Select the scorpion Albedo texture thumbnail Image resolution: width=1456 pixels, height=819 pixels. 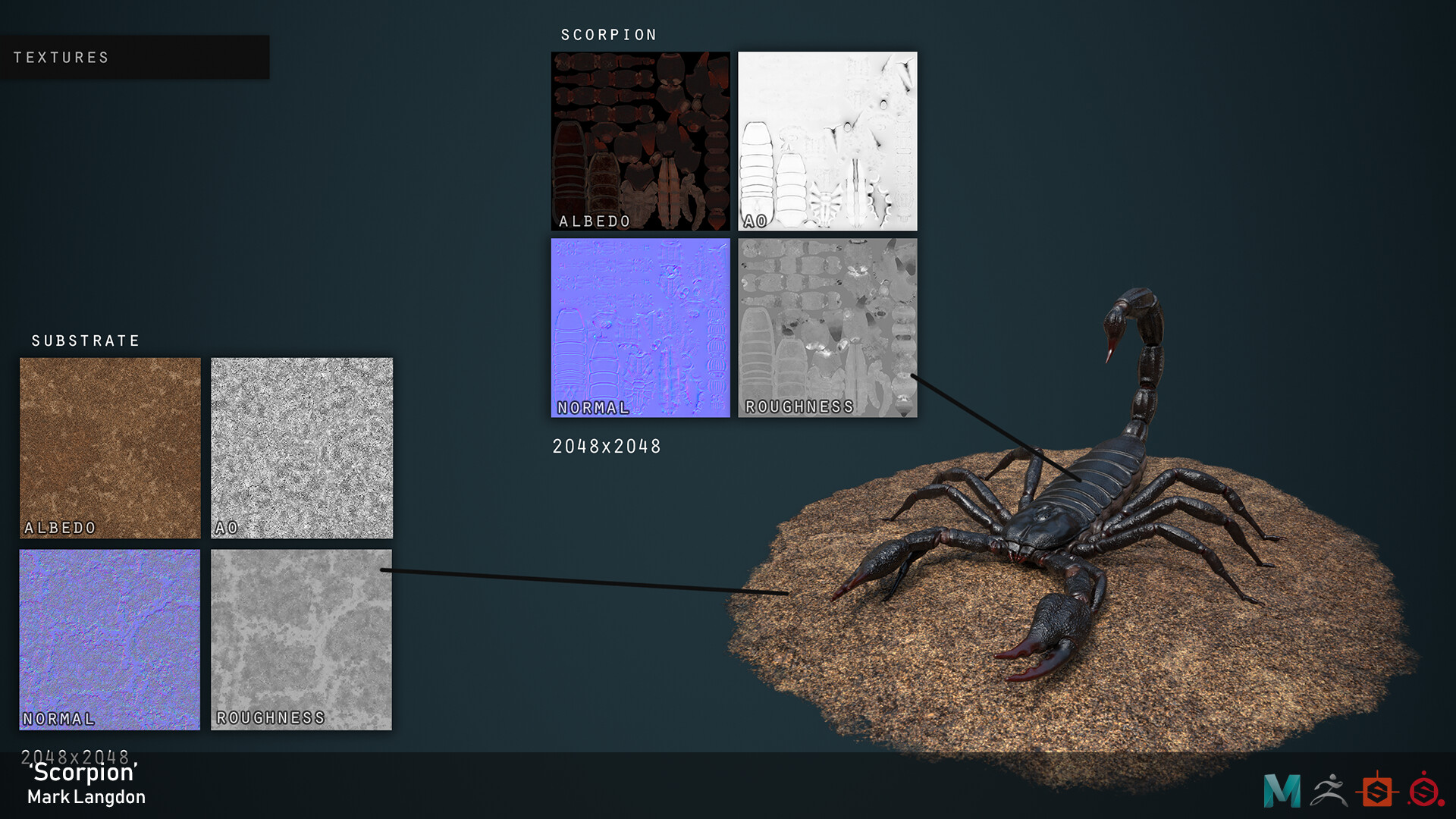(x=640, y=141)
